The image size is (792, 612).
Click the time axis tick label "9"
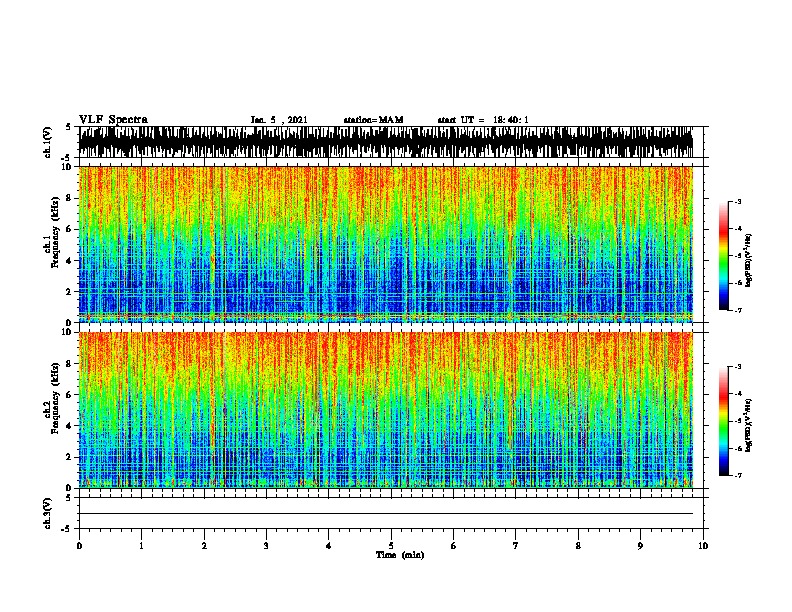click(640, 545)
